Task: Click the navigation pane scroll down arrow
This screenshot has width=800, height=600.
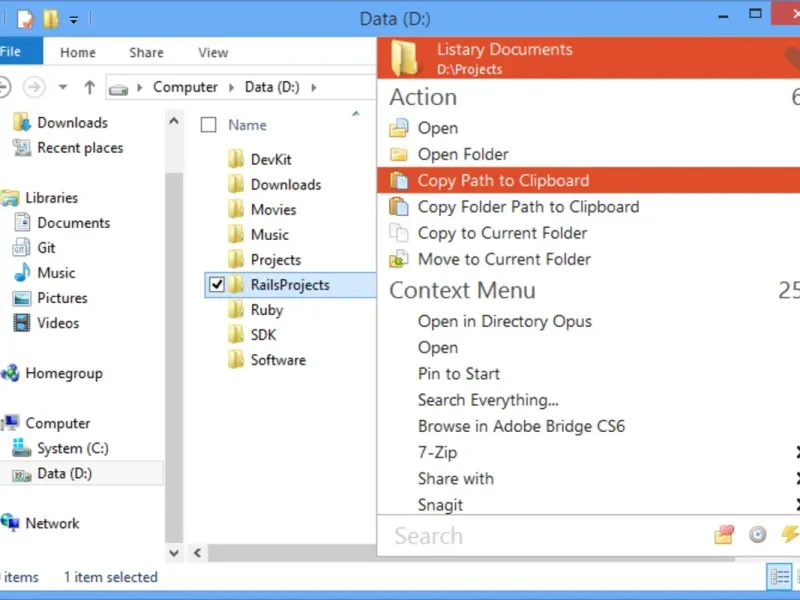Action: (x=174, y=553)
